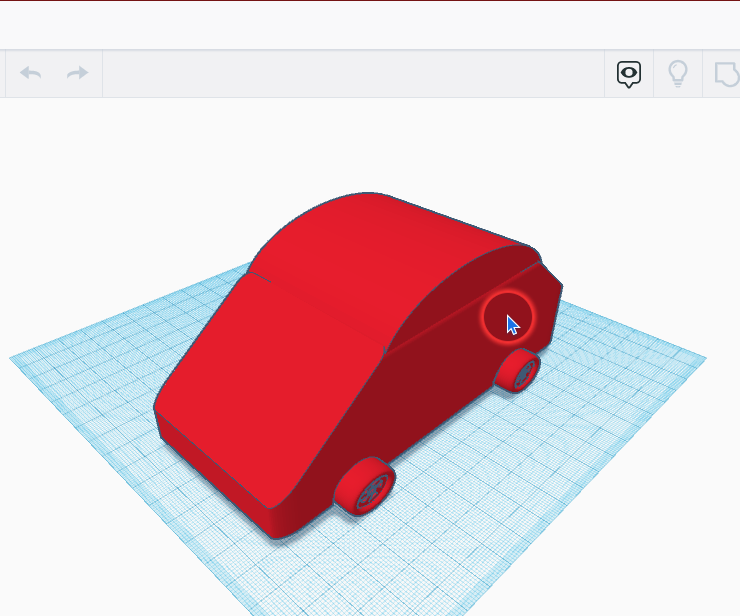Open the notes tool icon at toolbar edge
This screenshot has height=616, width=740.
tap(725, 73)
